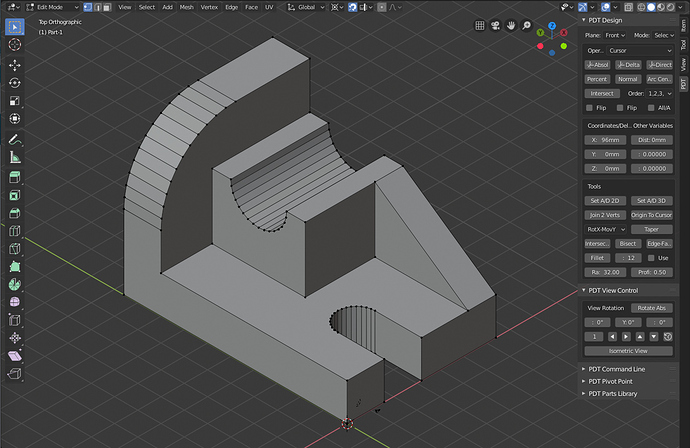Choose the Rotate tool

(15, 83)
